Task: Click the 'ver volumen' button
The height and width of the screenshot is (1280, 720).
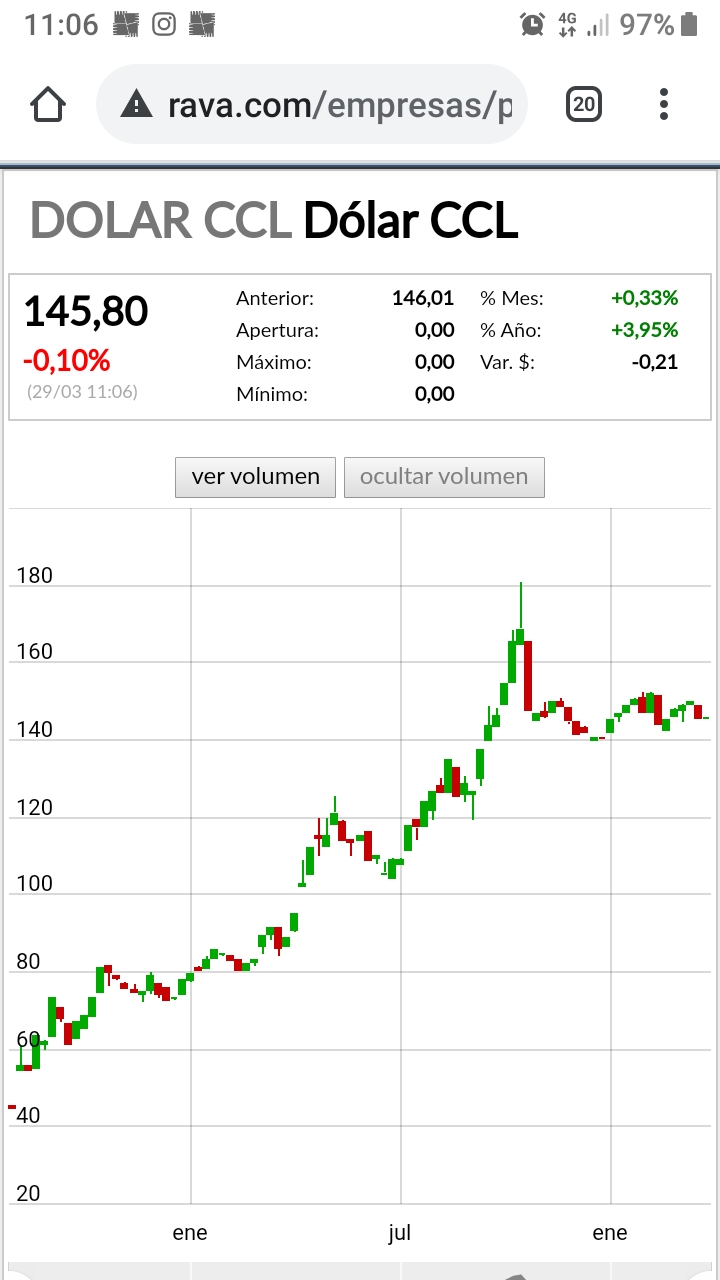Action: coord(256,477)
